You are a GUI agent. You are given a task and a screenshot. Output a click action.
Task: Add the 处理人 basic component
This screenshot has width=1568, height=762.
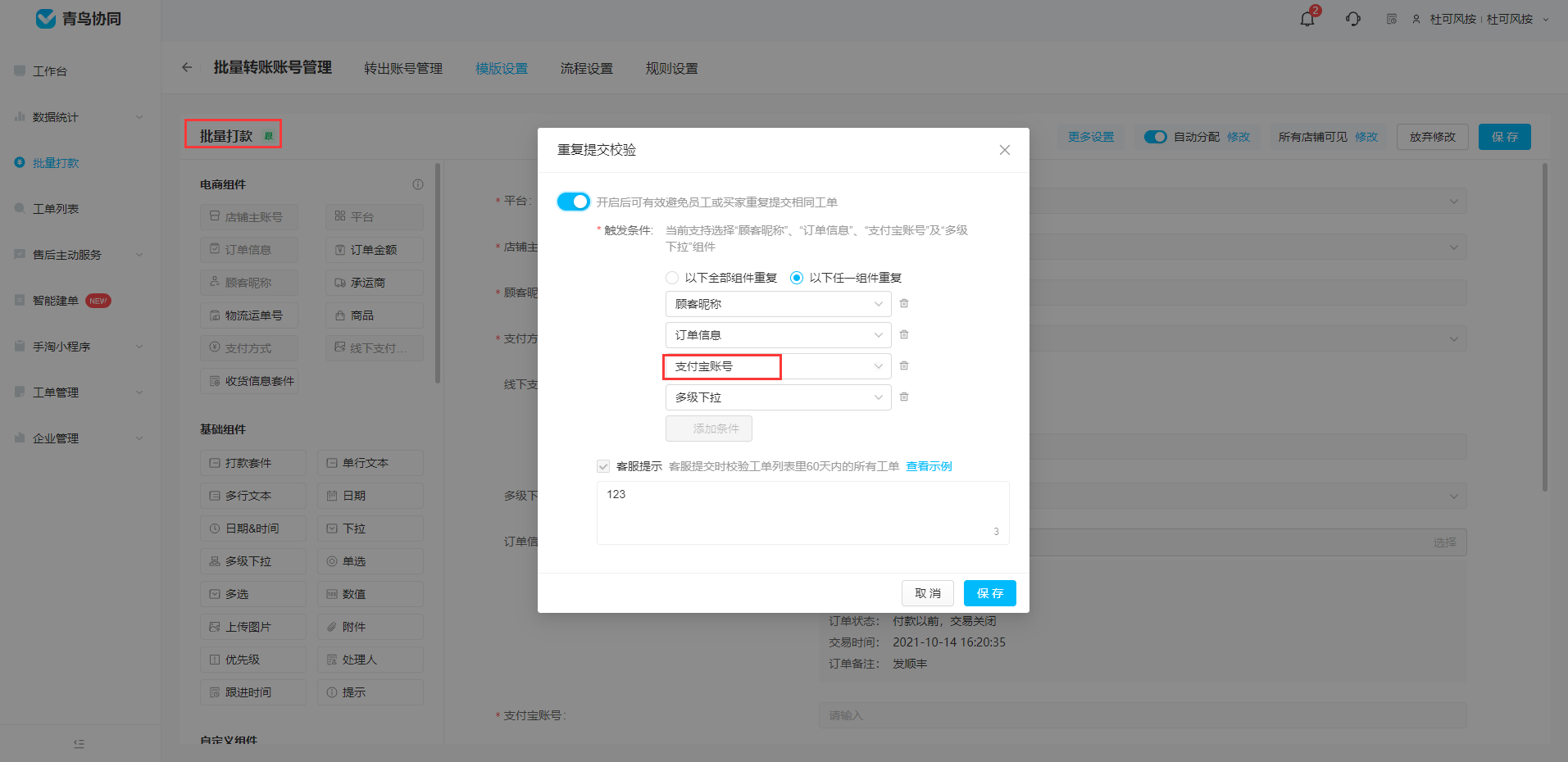370,660
